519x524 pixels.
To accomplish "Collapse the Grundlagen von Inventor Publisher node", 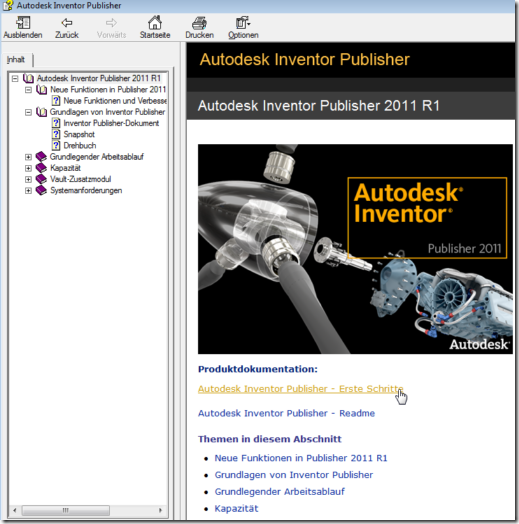I will 28,112.
